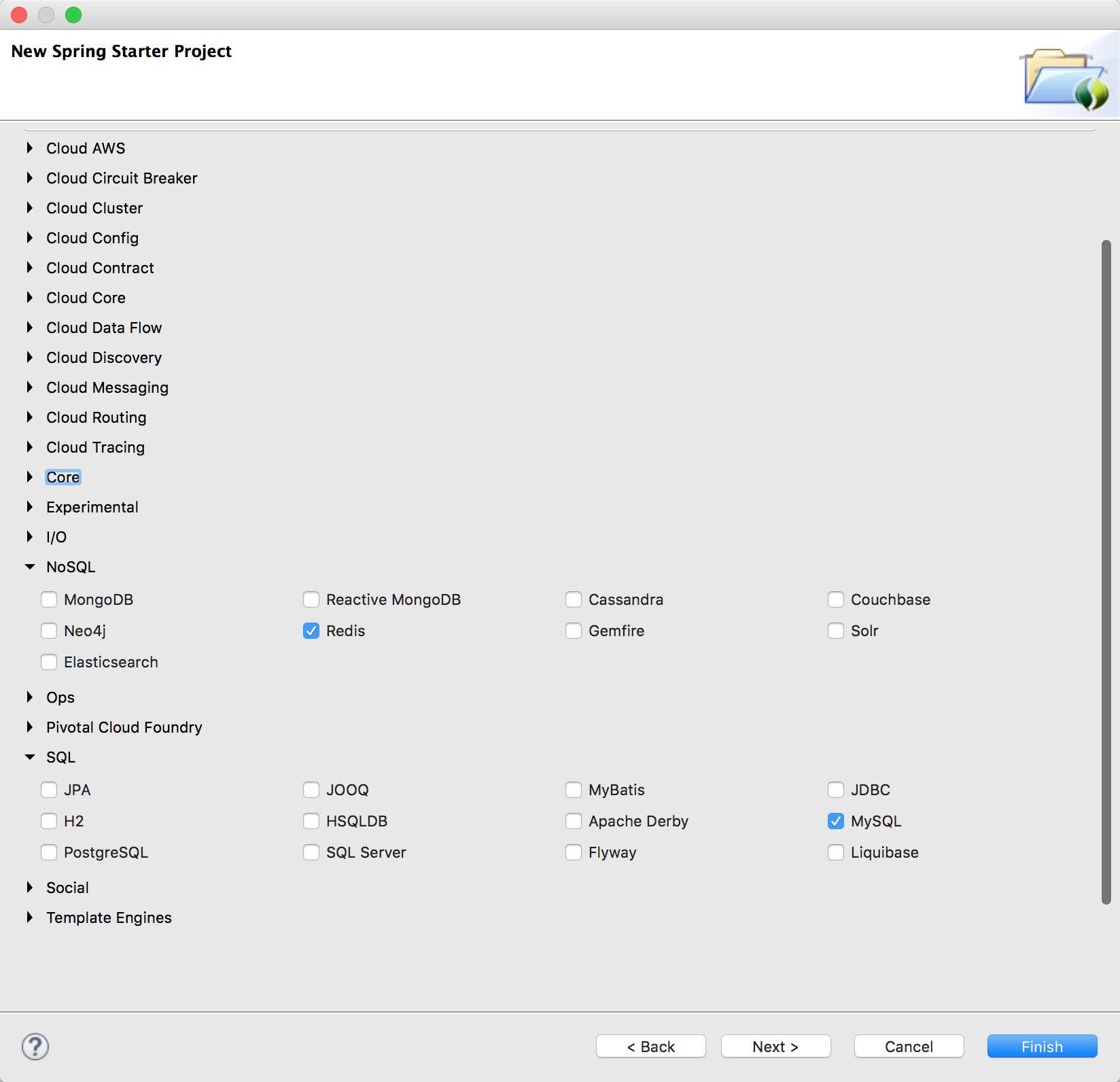Check the Elasticsearch dependency
1120x1082 pixels.
pos(49,662)
